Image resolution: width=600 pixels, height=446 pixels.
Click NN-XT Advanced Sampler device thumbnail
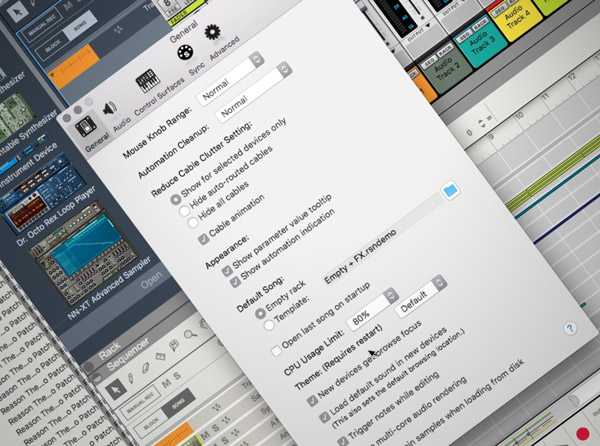(x=84, y=253)
